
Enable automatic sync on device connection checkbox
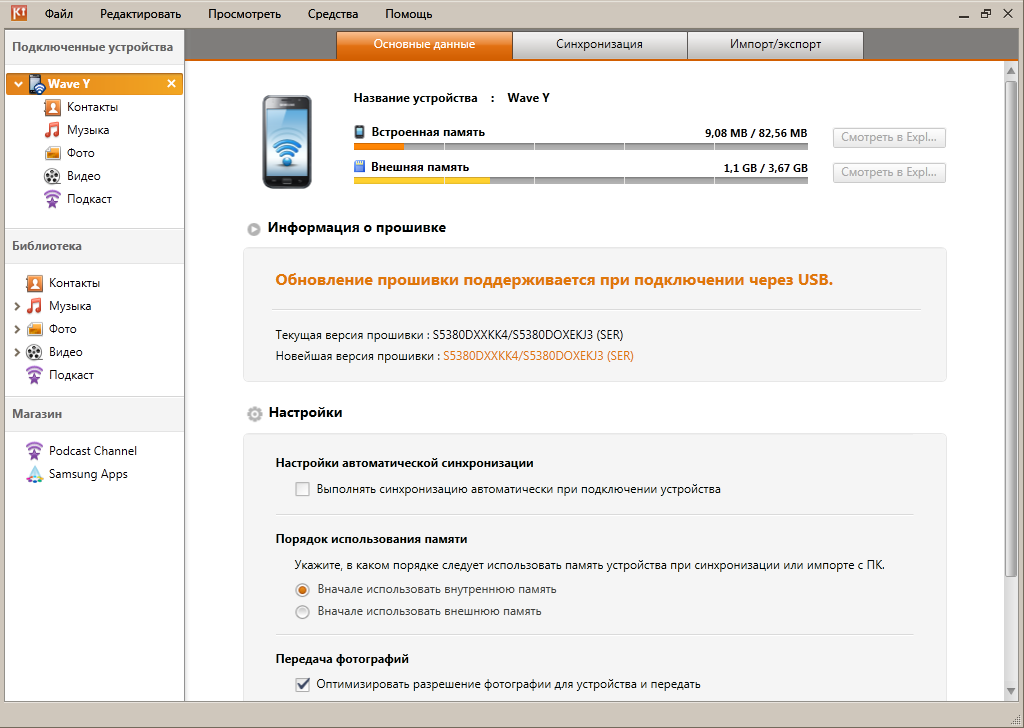[302, 489]
